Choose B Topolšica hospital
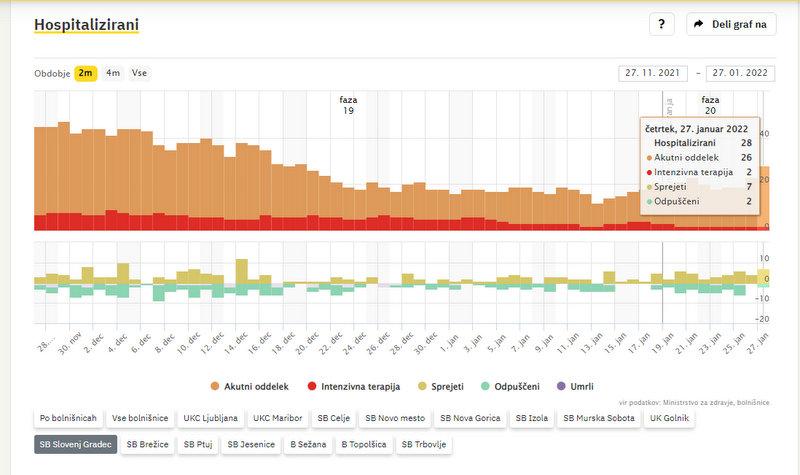 366,444
